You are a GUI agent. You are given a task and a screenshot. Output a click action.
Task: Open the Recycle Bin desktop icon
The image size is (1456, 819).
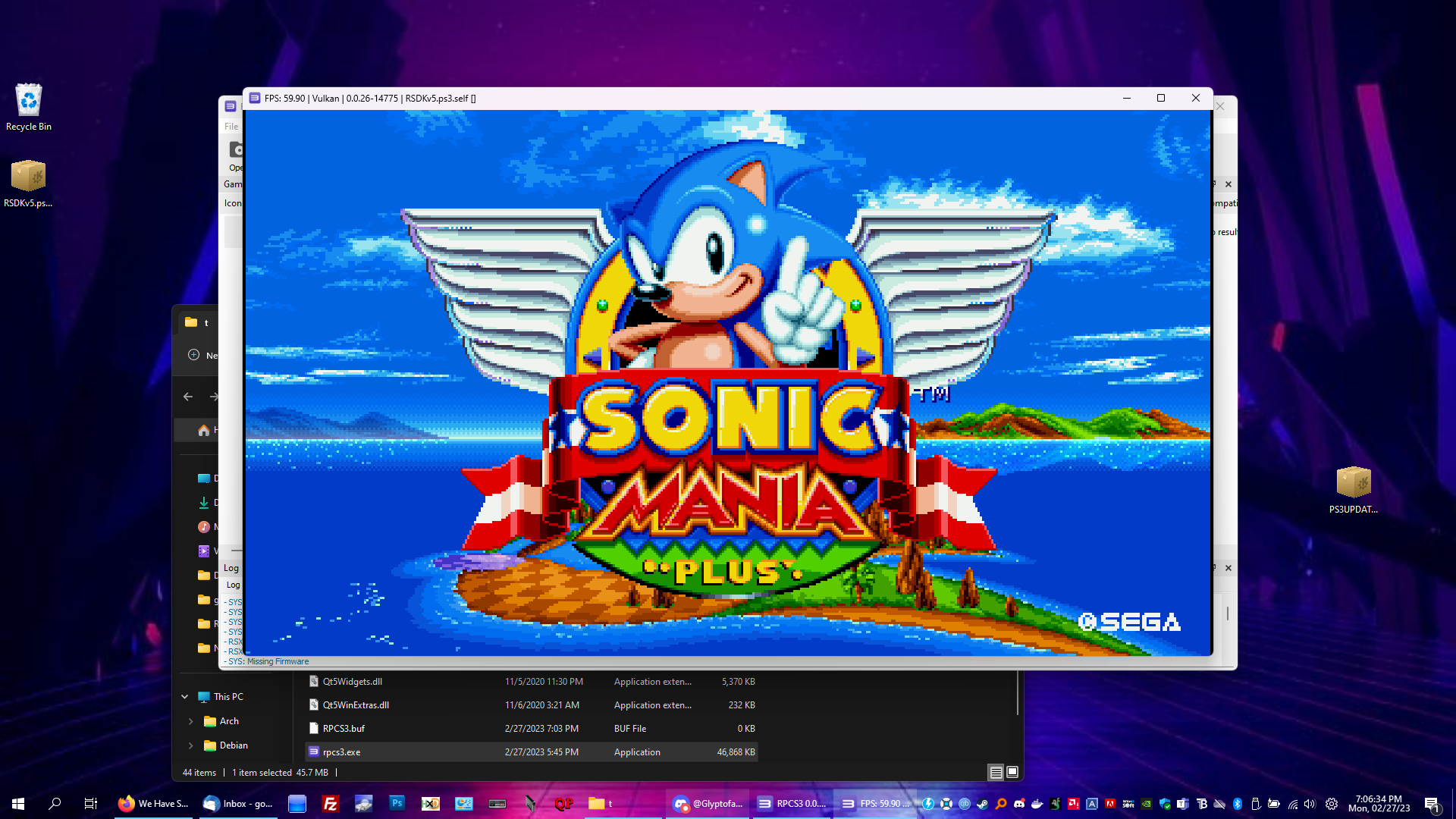coord(29,107)
